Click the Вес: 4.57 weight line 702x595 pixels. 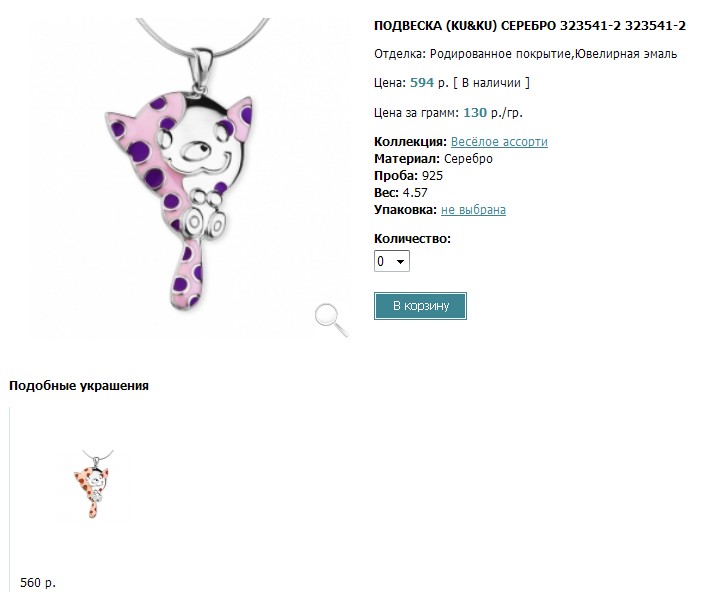coord(401,193)
